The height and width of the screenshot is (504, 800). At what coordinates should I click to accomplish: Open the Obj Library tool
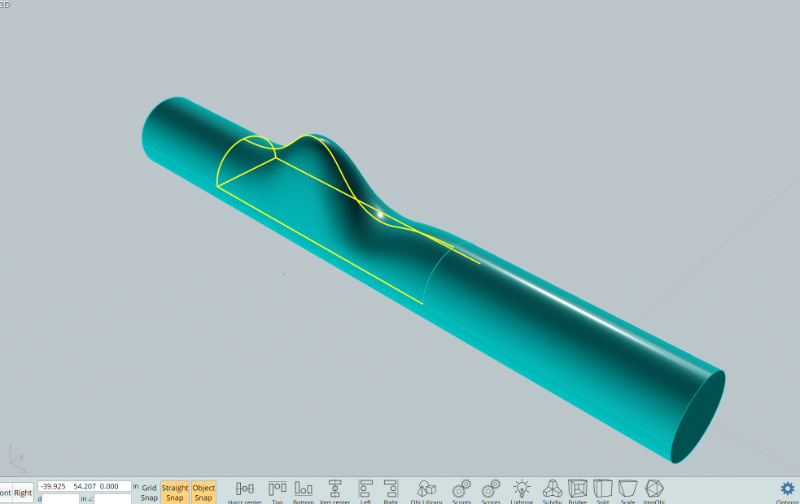[426, 490]
